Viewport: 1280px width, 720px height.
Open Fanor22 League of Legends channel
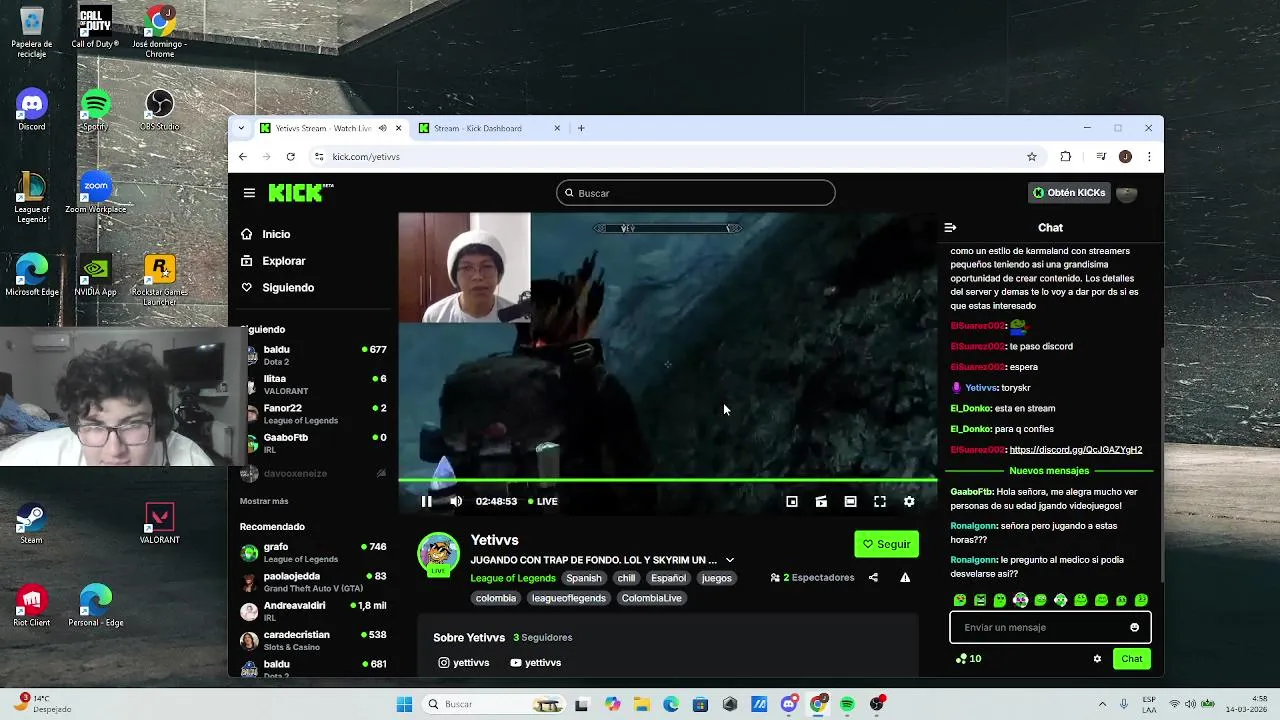coord(313,414)
